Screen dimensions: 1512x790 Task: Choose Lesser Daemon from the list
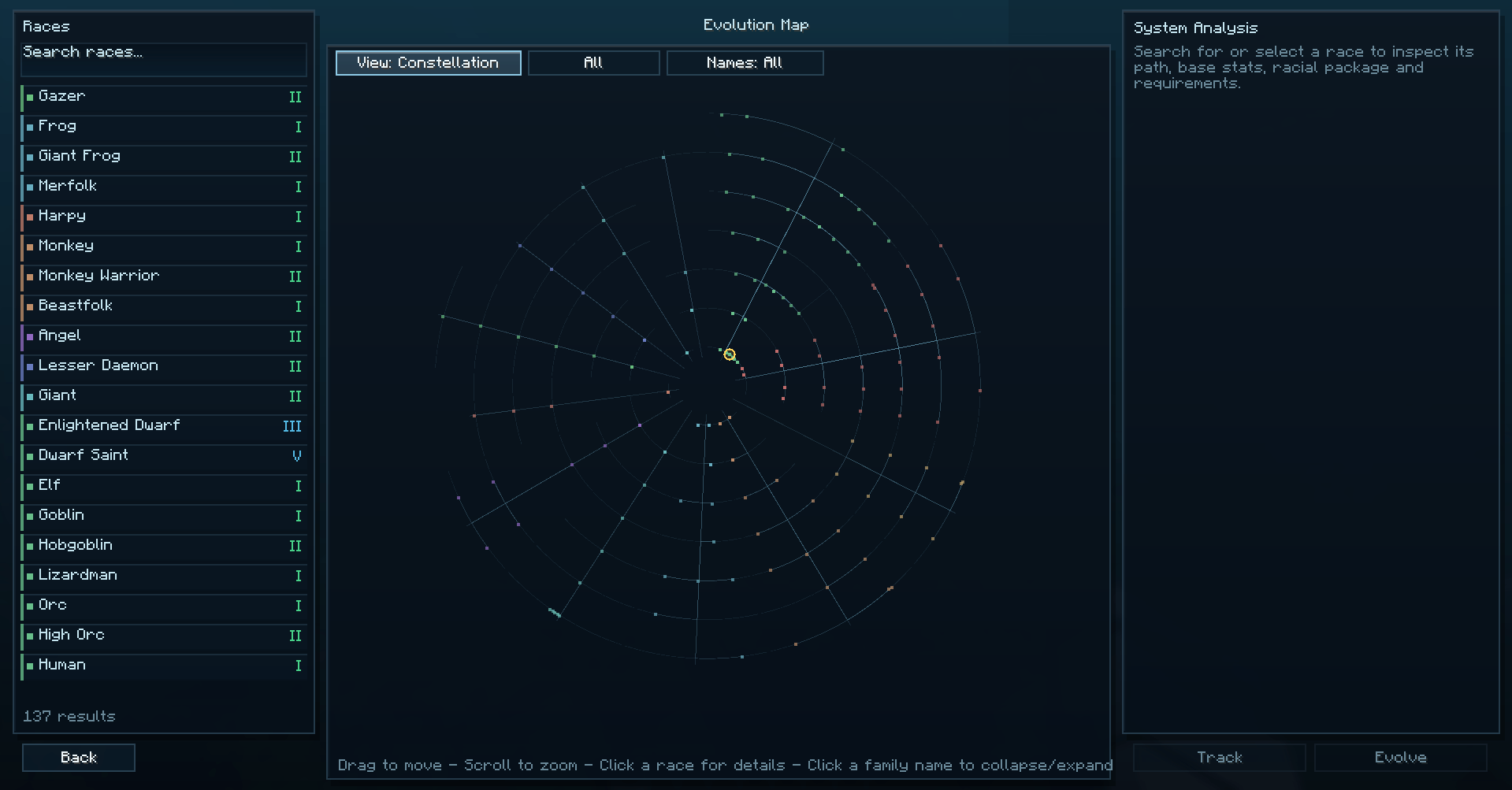pyautogui.click(x=164, y=366)
